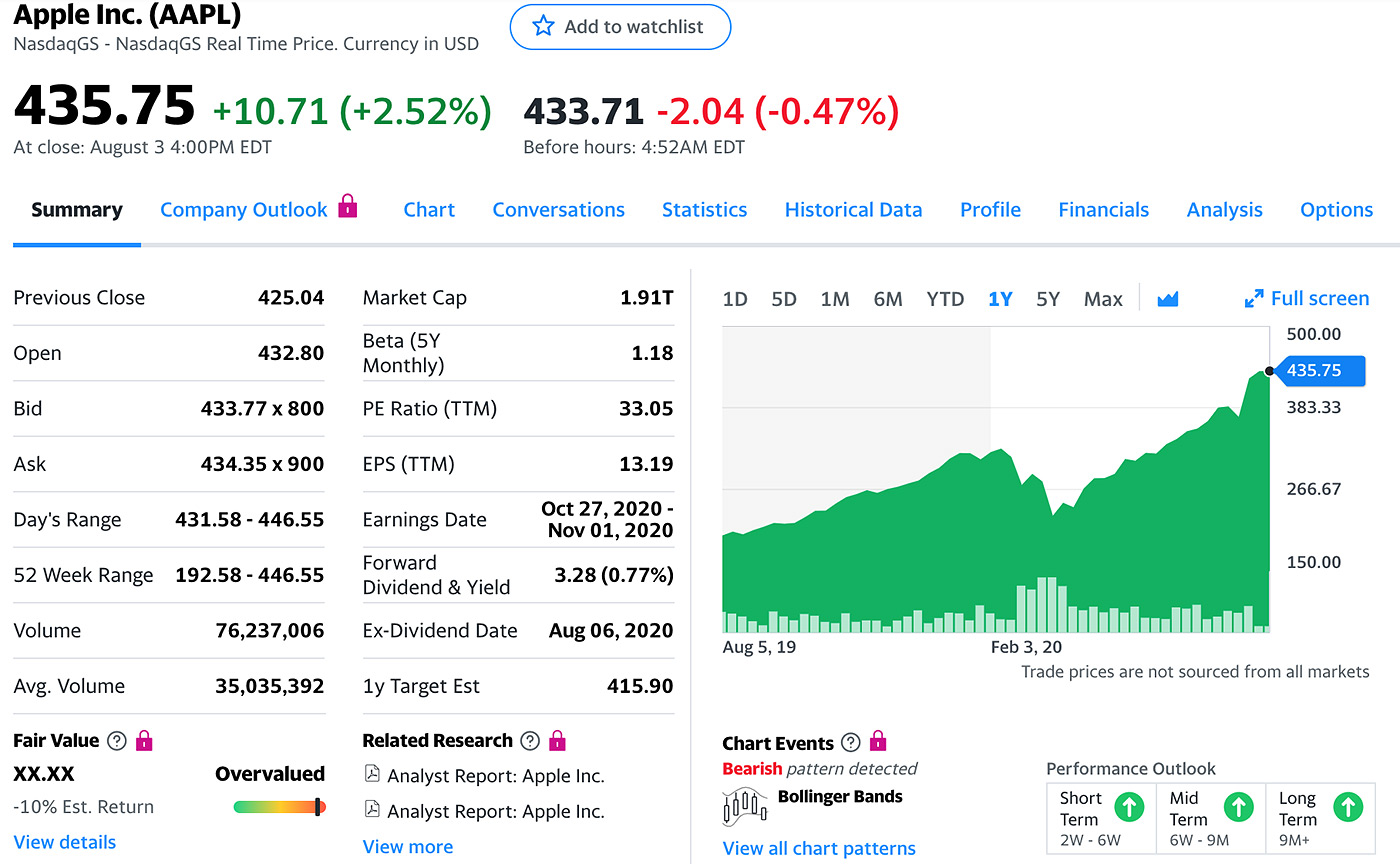
Task: Click the help icon next to Chart Events
Action: 850,743
